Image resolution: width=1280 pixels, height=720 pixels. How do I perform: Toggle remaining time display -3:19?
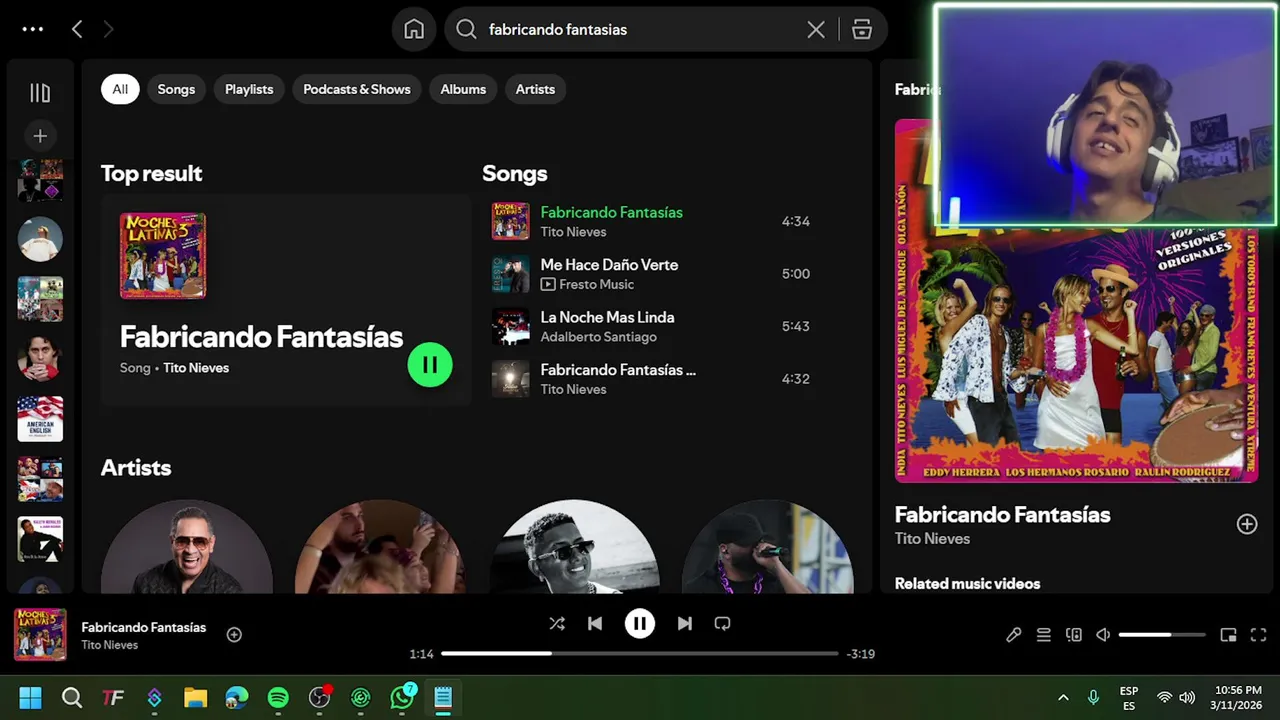[x=860, y=654]
